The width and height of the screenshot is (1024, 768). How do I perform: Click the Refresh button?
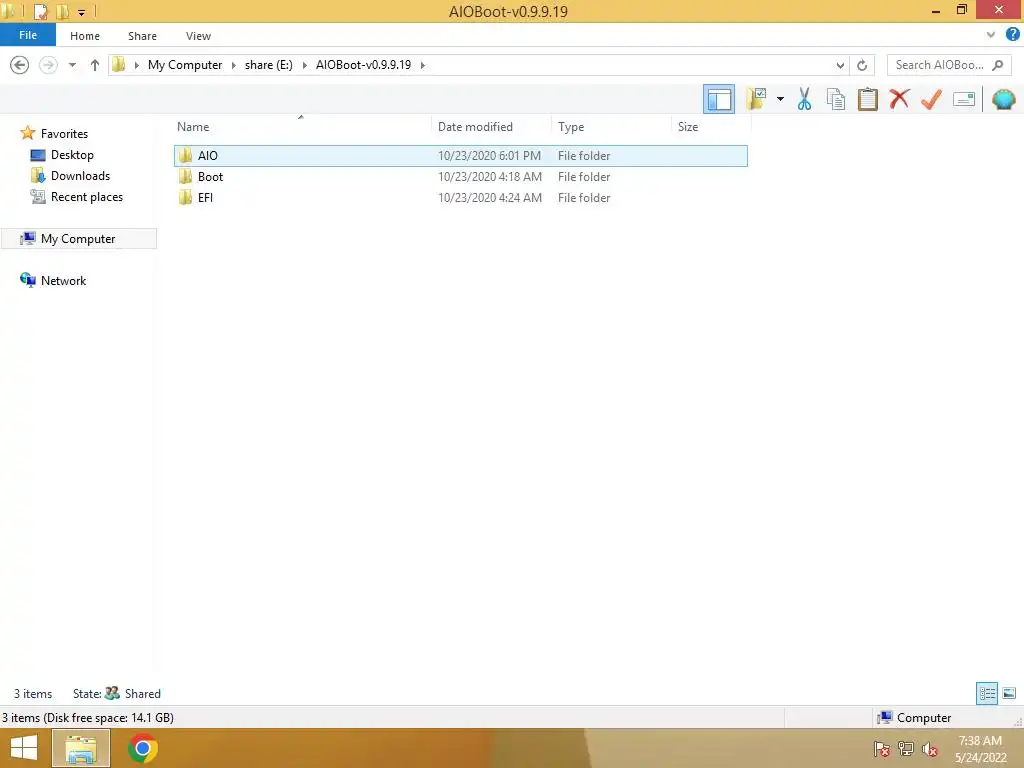point(862,65)
